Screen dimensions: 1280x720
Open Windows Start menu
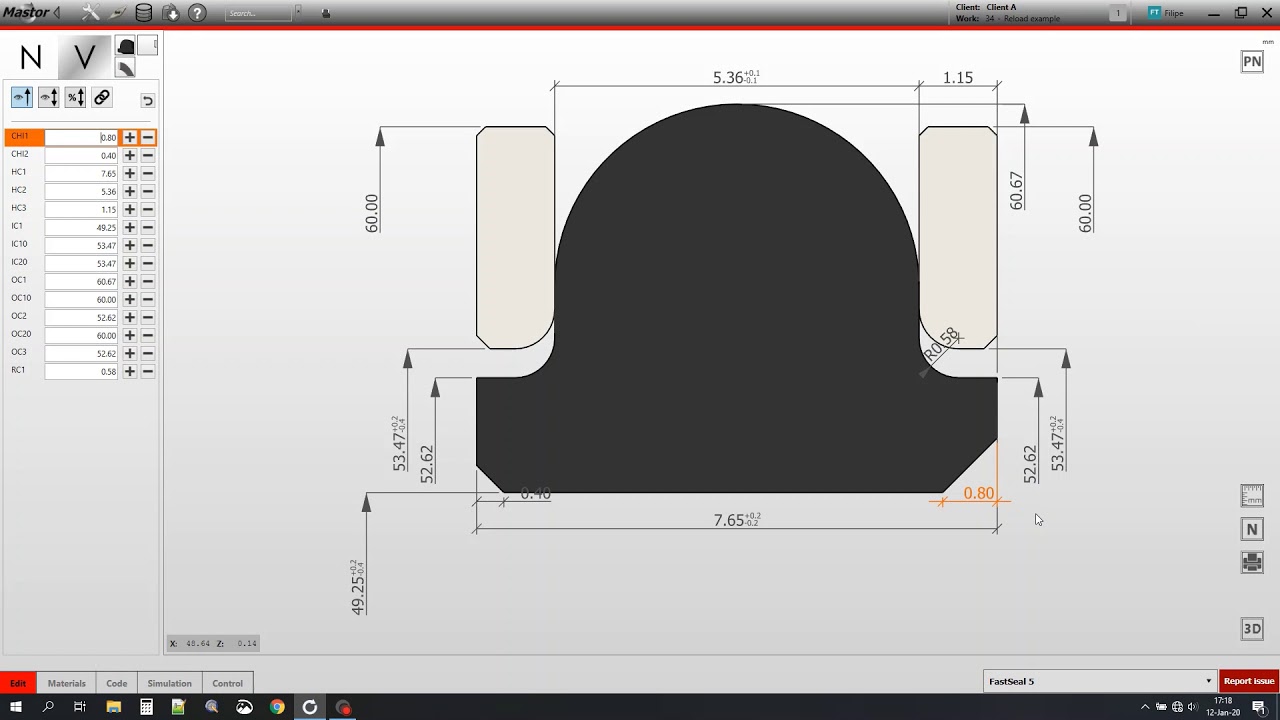coord(16,707)
